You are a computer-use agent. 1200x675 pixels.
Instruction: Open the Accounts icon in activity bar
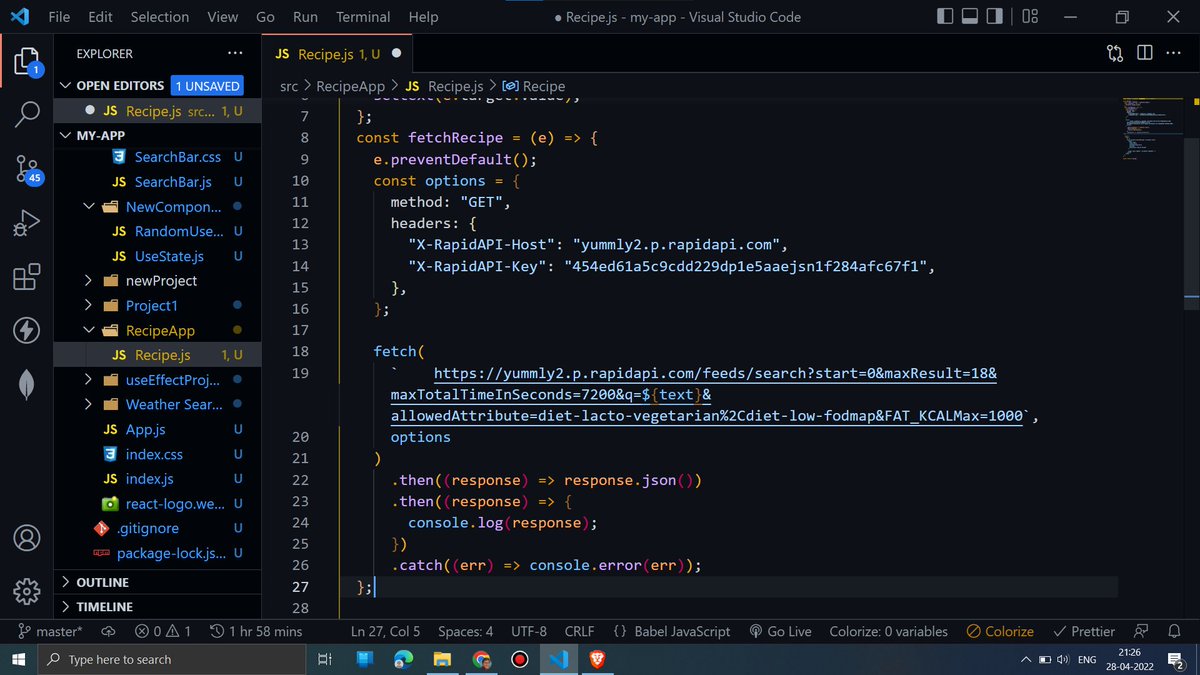[x=27, y=537]
